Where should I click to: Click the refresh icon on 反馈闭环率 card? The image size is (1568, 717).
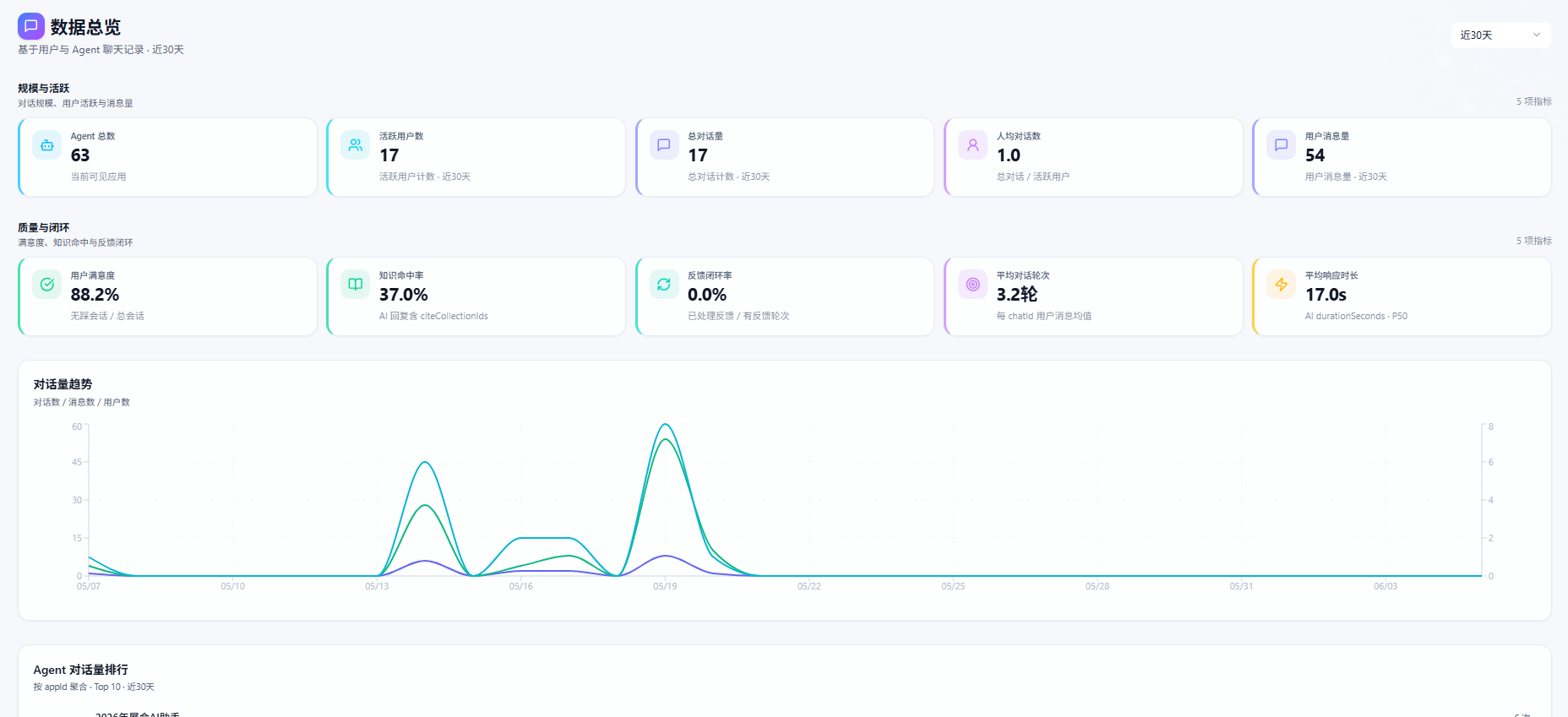point(664,285)
